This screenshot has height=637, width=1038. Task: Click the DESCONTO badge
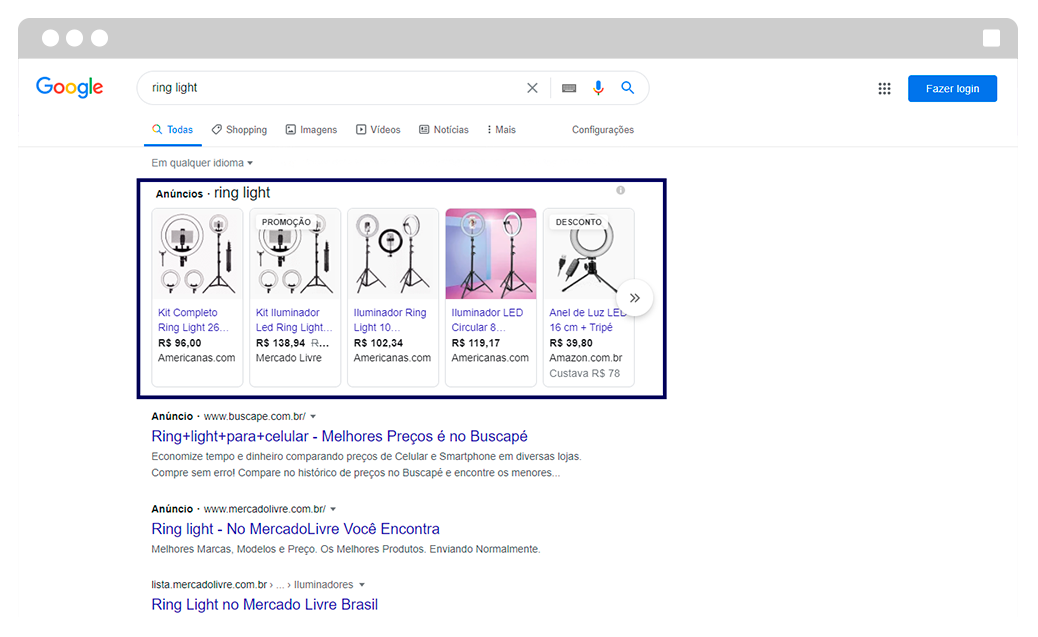(x=579, y=222)
